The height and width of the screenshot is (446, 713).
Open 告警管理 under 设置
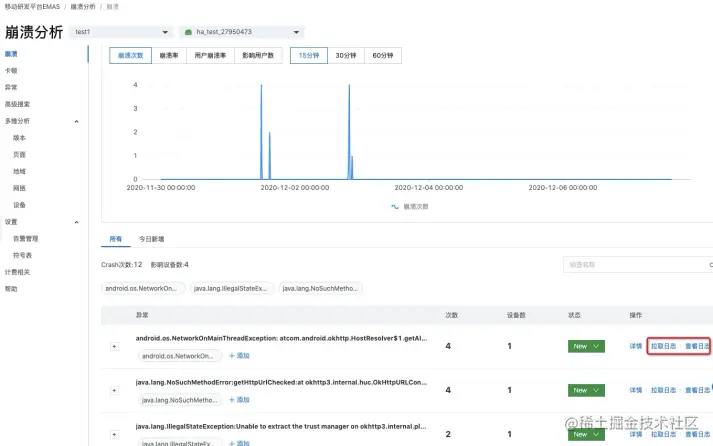pos(25,238)
